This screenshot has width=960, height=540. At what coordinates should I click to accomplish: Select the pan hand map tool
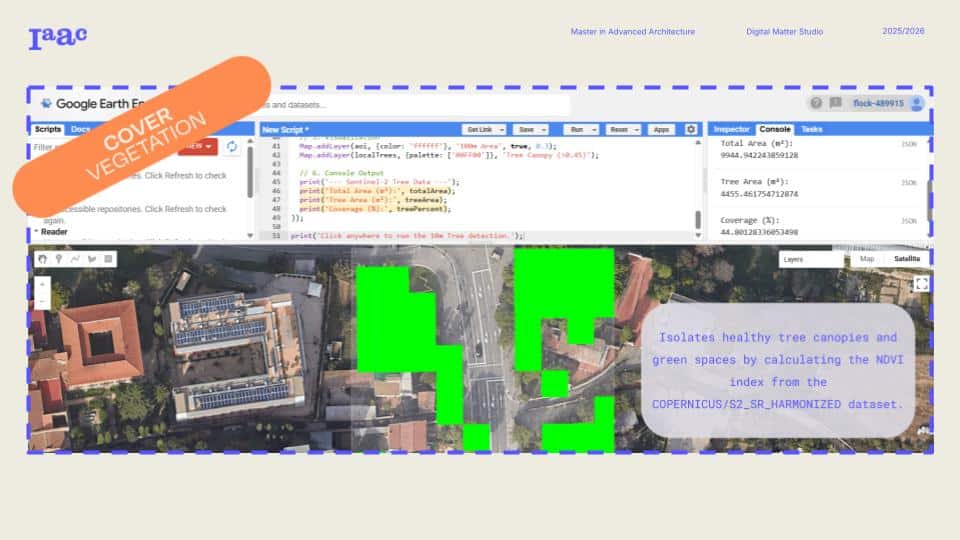[42, 259]
